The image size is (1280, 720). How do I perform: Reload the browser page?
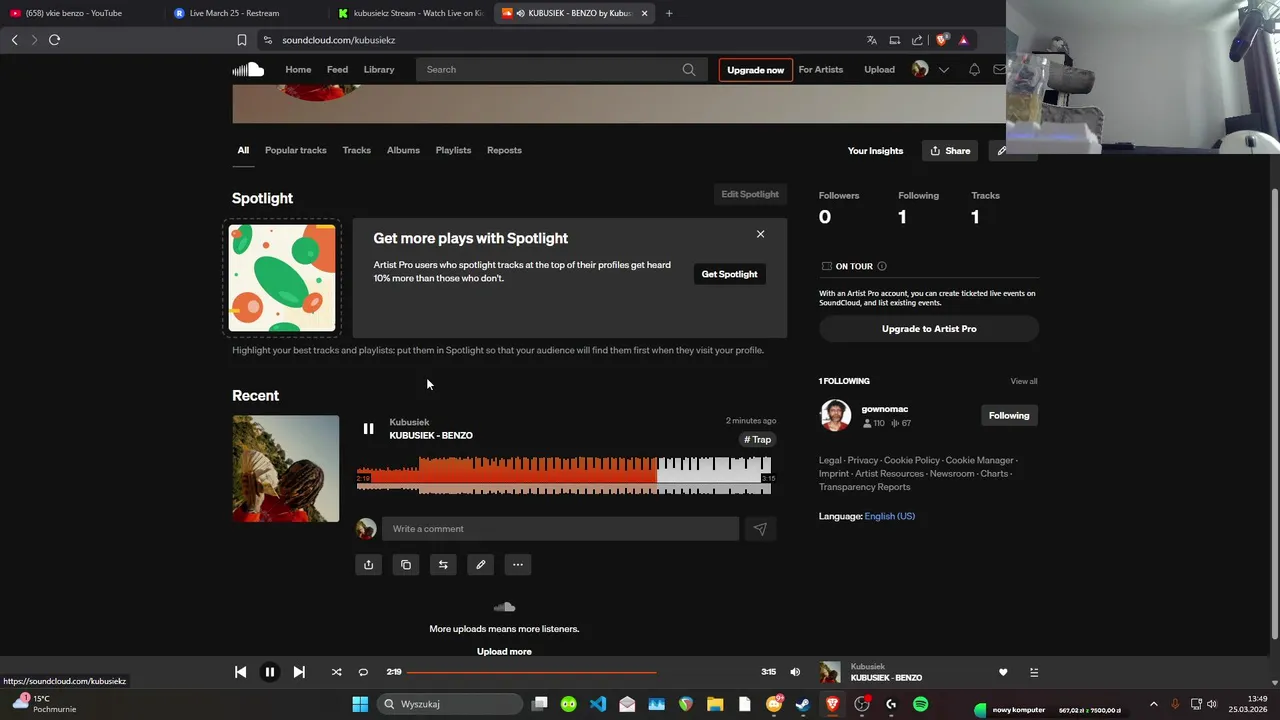click(54, 40)
